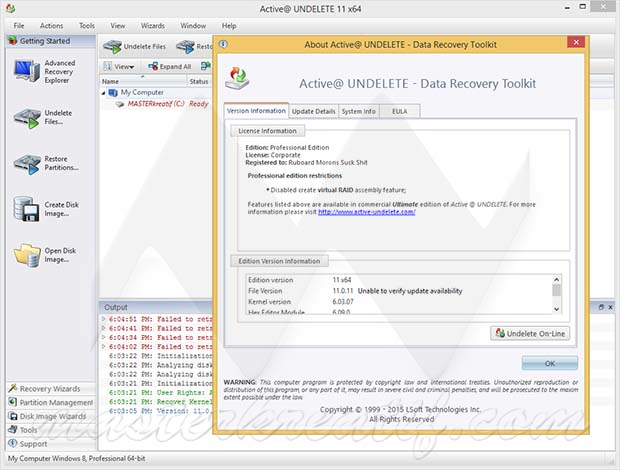The image size is (620, 470).
Task: Sort by Name column header
Action: [x=143, y=81]
